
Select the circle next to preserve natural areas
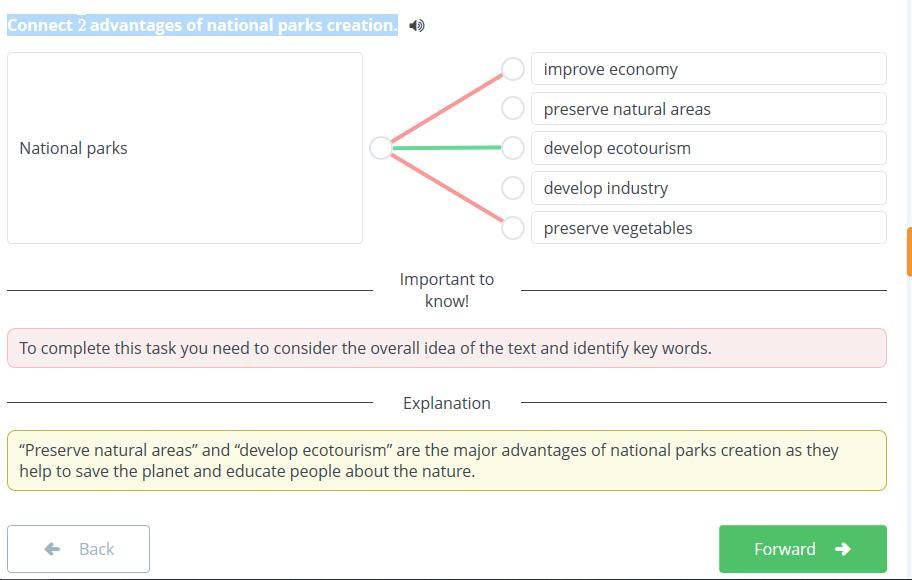[512, 108]
